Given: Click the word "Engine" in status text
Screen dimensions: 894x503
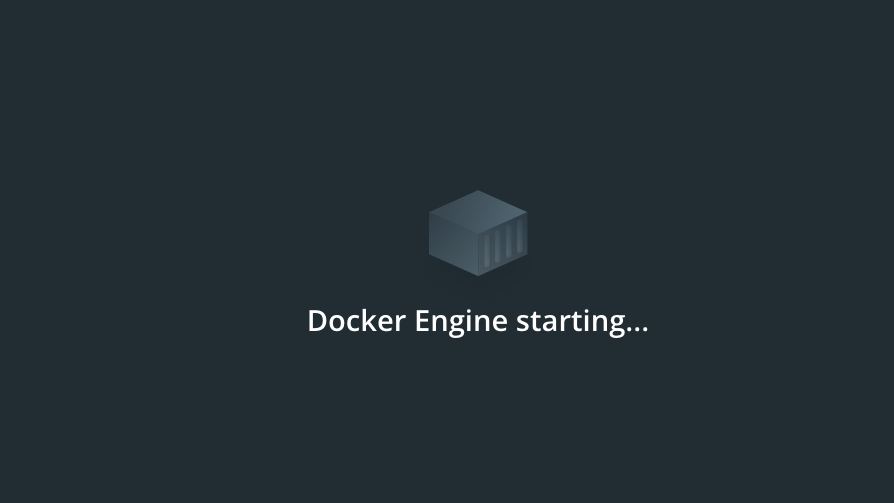Looking at the screenshot, I should point(461,322).
